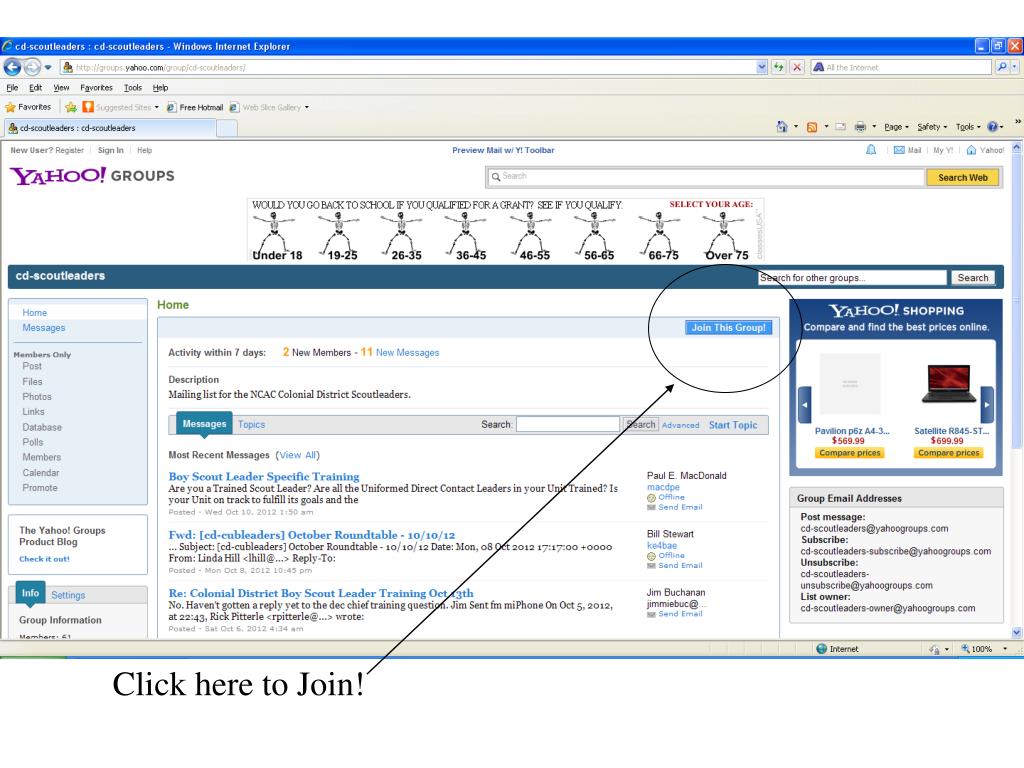1024x768 pixels.
Task: Click the Stop loading X icon
Action: point(797,67)
